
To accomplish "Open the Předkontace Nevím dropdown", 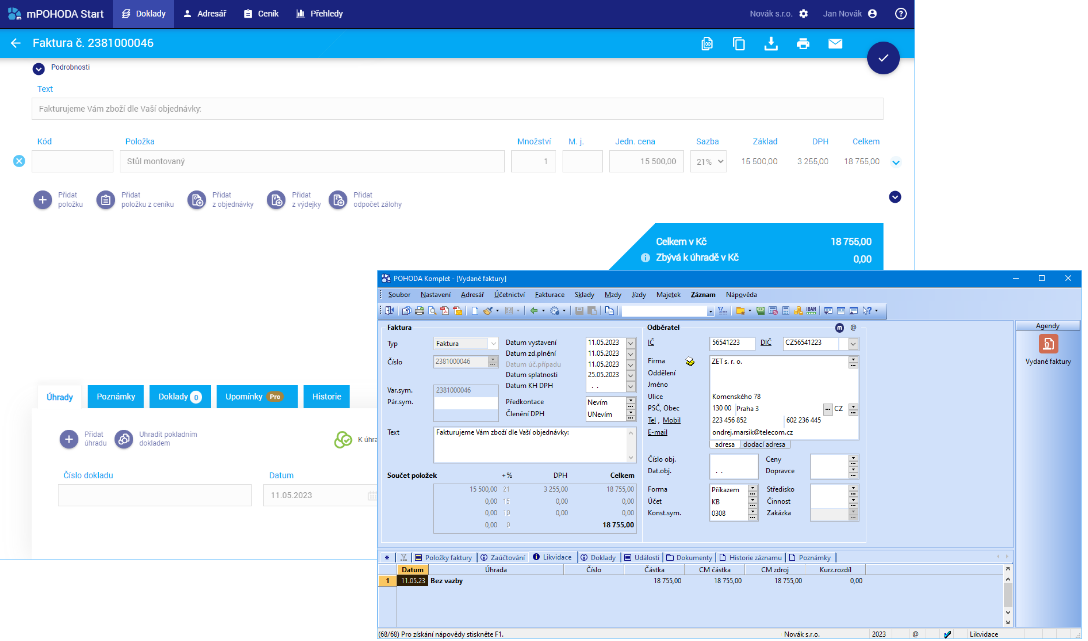I will tap(631, 400).
